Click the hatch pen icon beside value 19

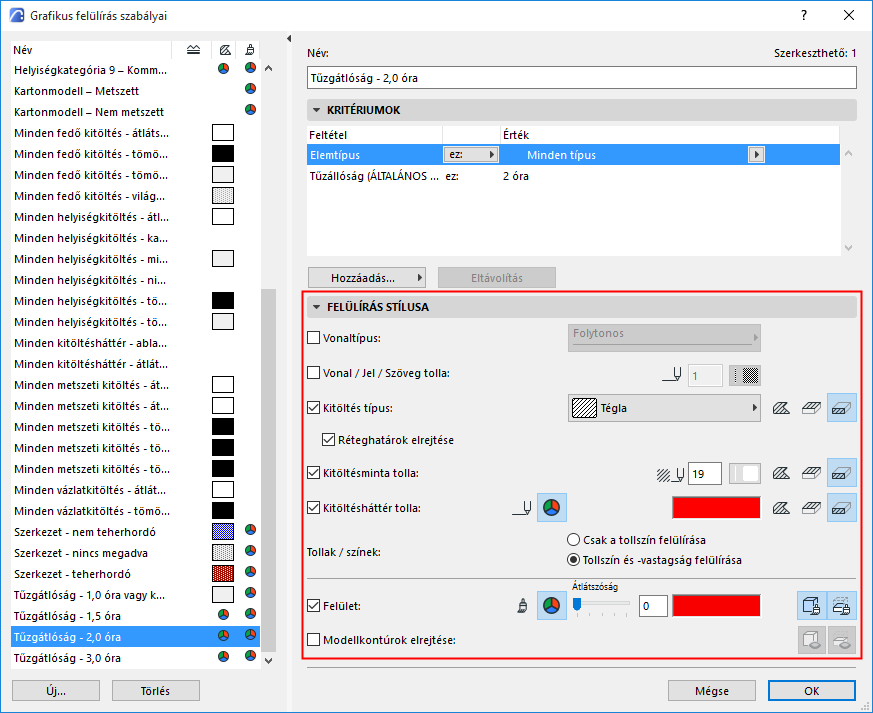(x=670, y=474)
